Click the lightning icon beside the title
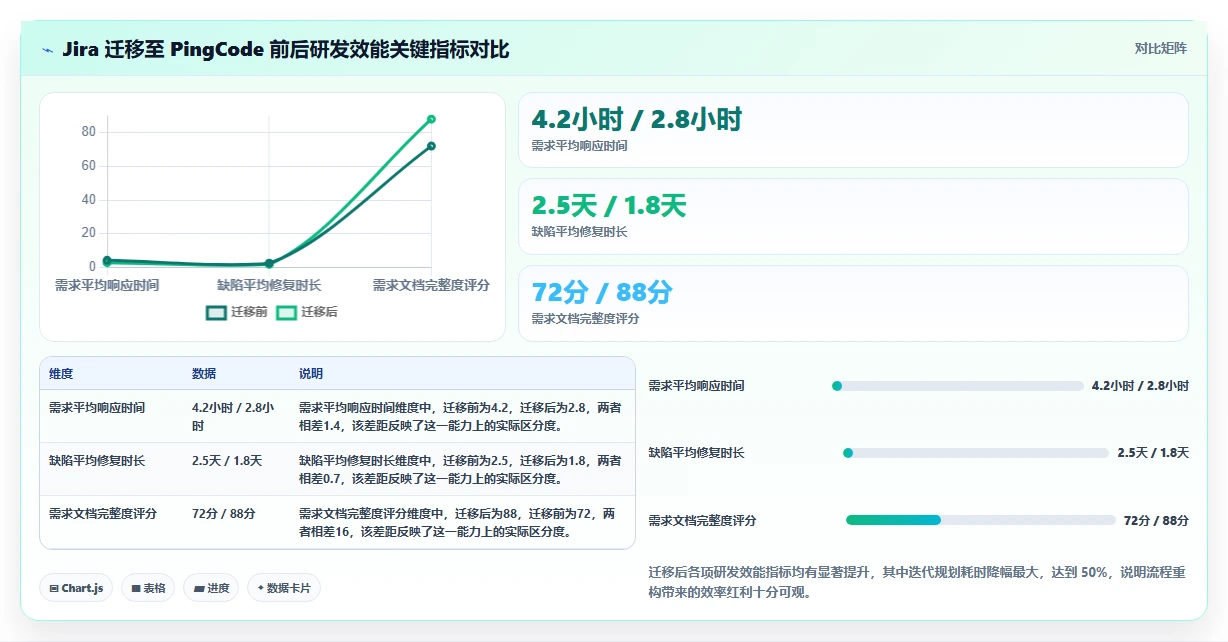This screenshot has width=1228, height=642. point(47,50)
